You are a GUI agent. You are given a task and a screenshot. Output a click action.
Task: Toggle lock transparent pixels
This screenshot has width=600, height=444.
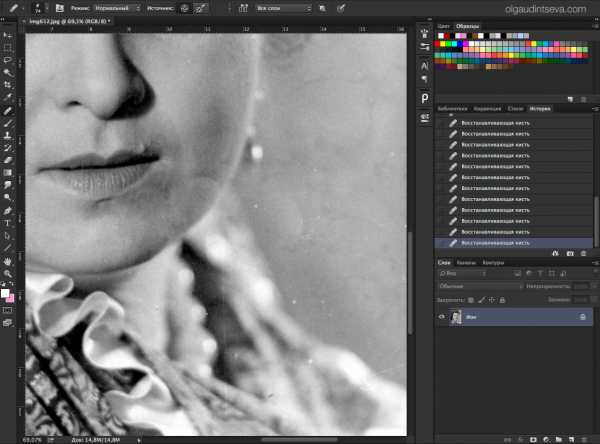[471, 300]
